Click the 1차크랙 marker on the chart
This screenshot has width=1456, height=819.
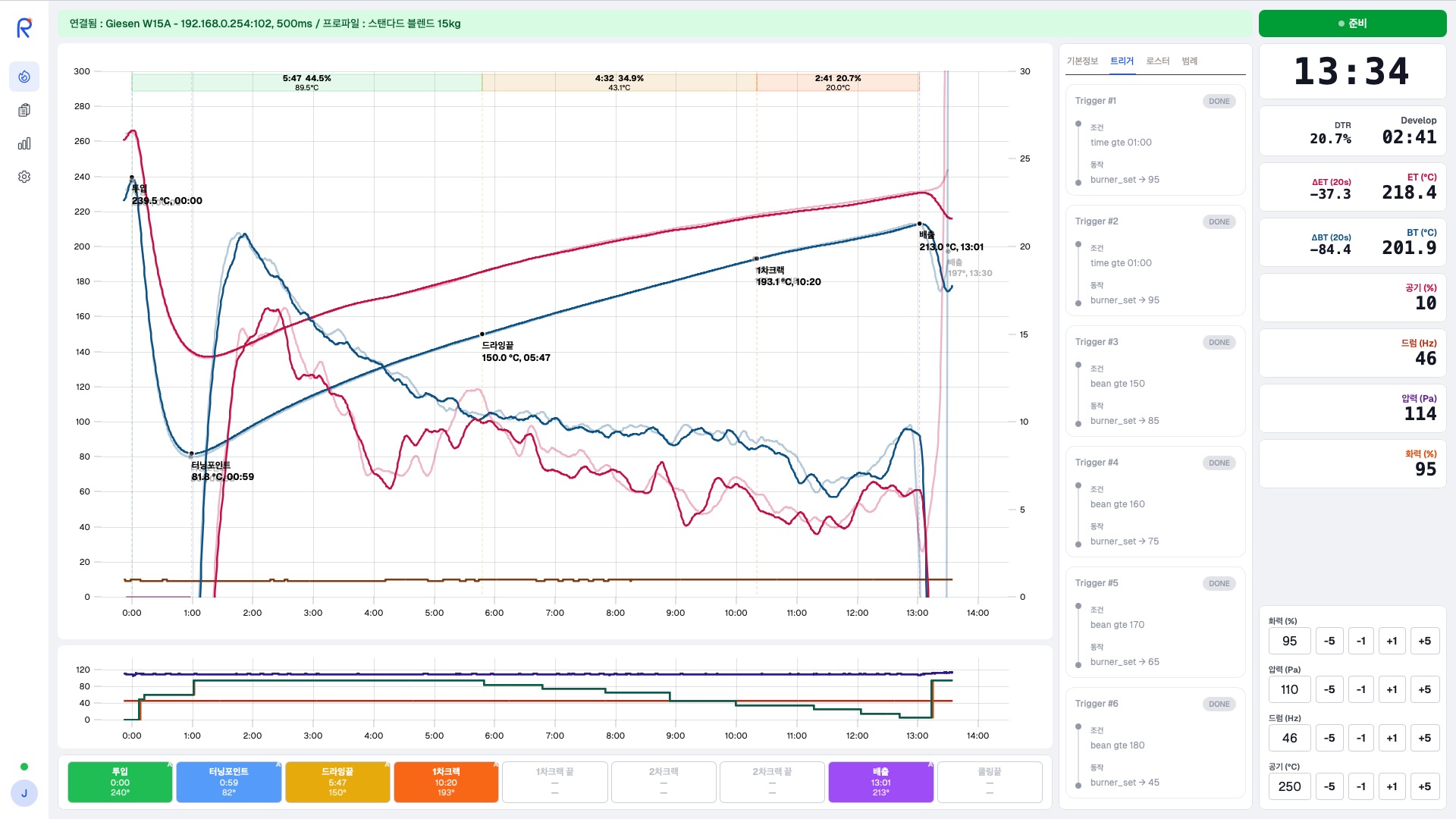coord(756,259)
